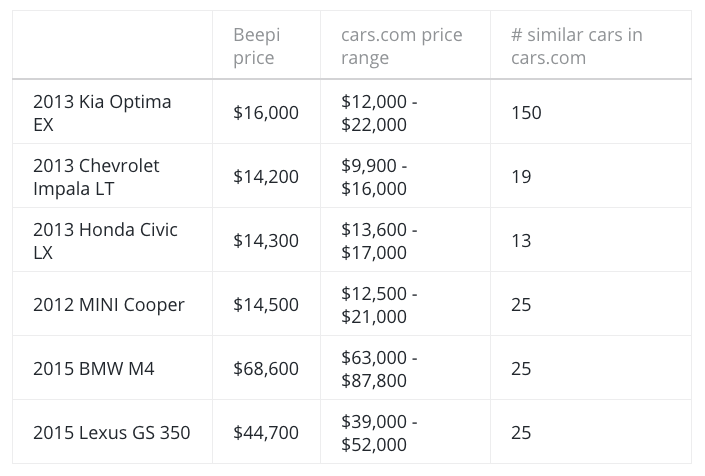
Task: Click the $14,200 Beepi price
Action: (x=266, y=177)
